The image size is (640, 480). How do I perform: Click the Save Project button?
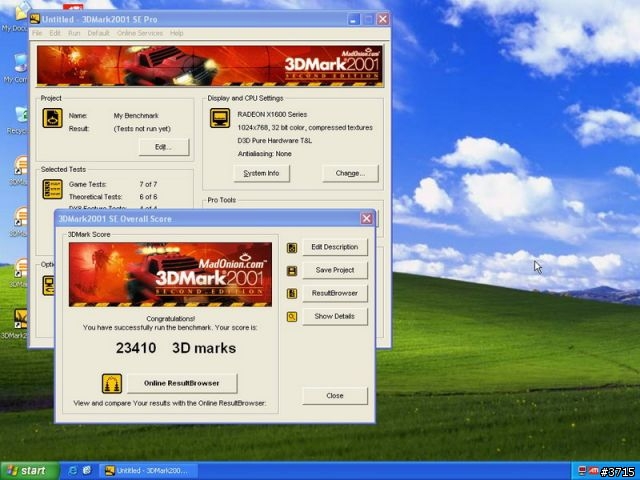coord(335,270)
